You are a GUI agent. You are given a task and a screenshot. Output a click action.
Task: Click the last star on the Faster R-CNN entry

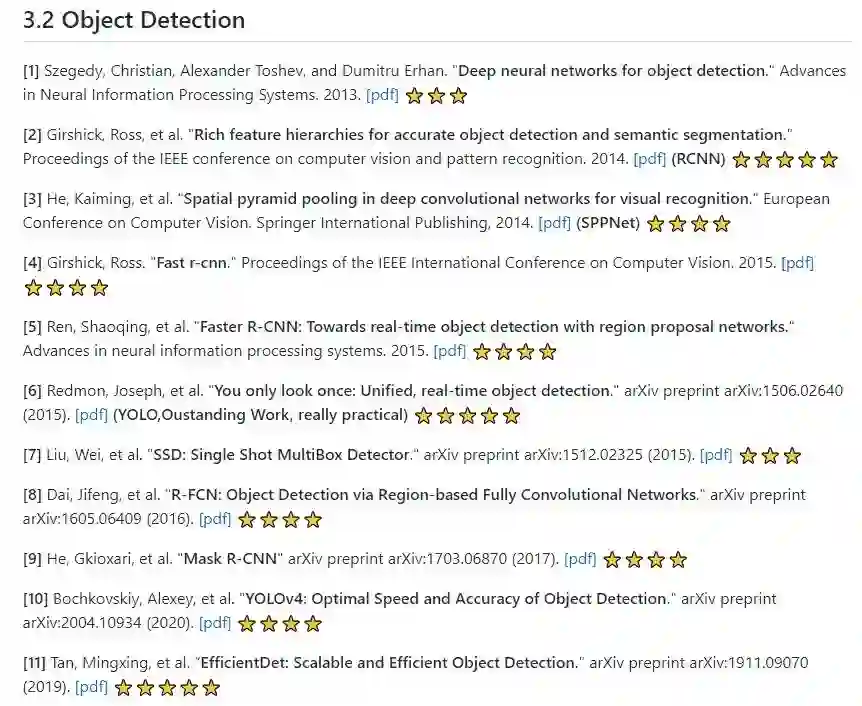547,351
